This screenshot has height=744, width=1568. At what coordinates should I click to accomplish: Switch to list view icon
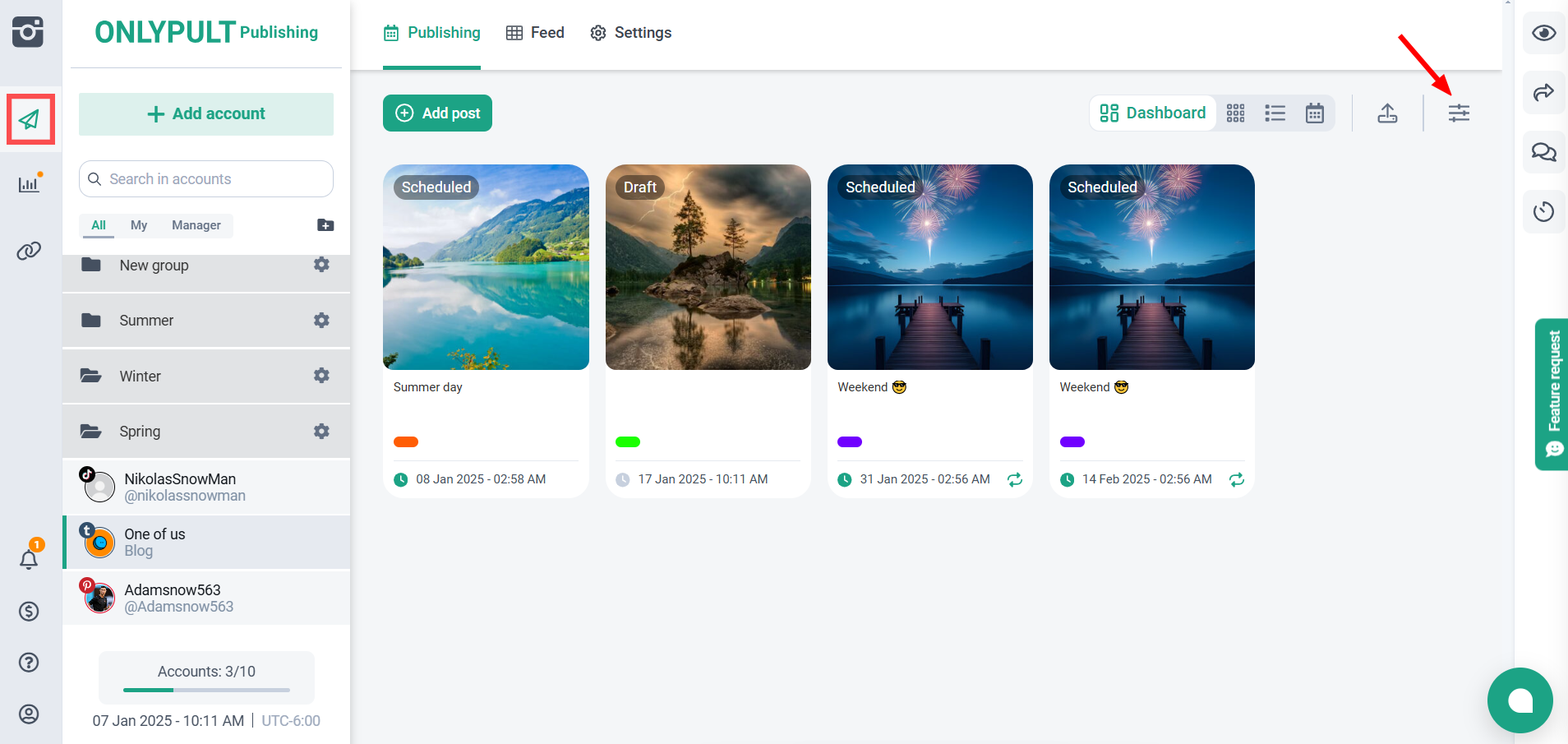click(1275, 113)
